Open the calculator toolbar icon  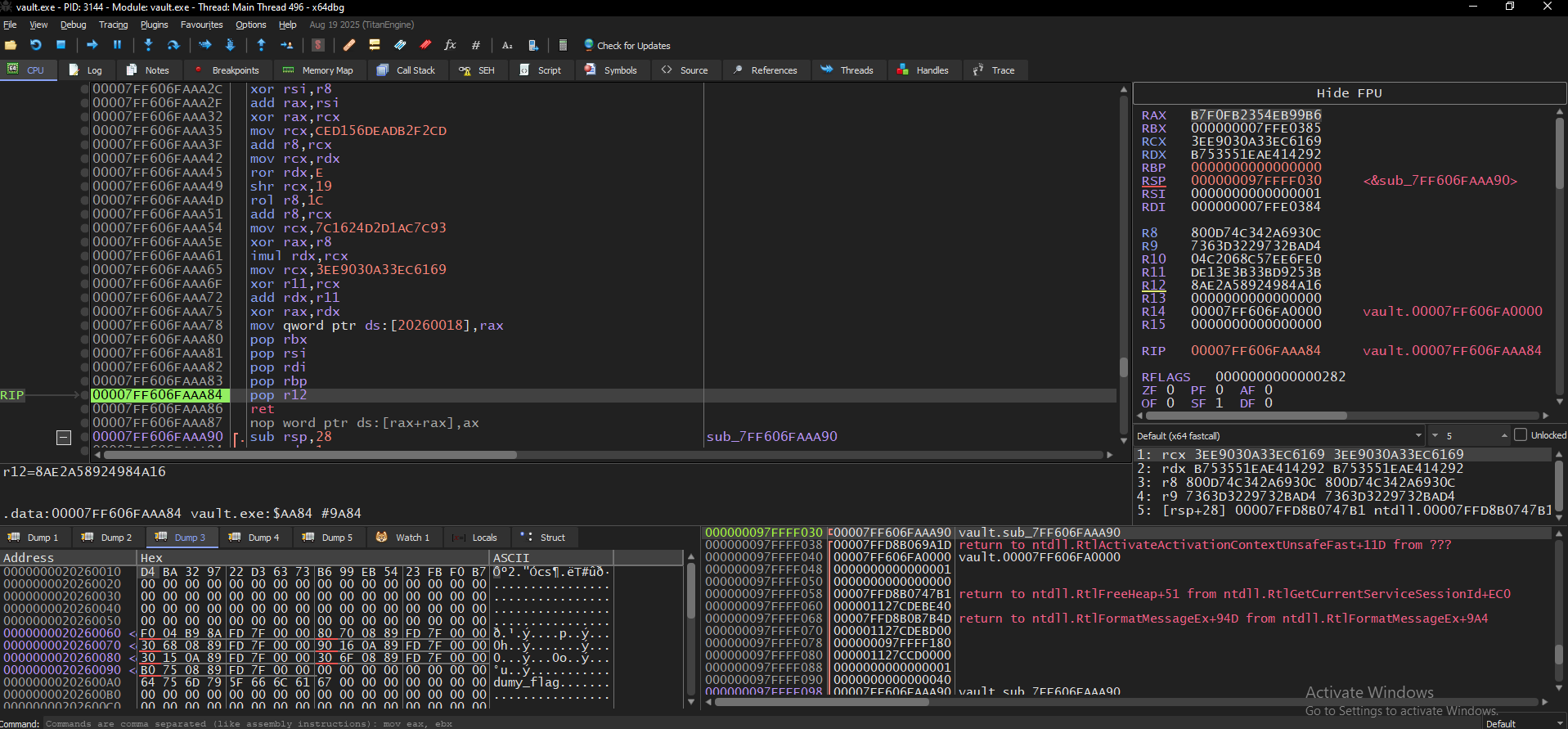point(563,45)
